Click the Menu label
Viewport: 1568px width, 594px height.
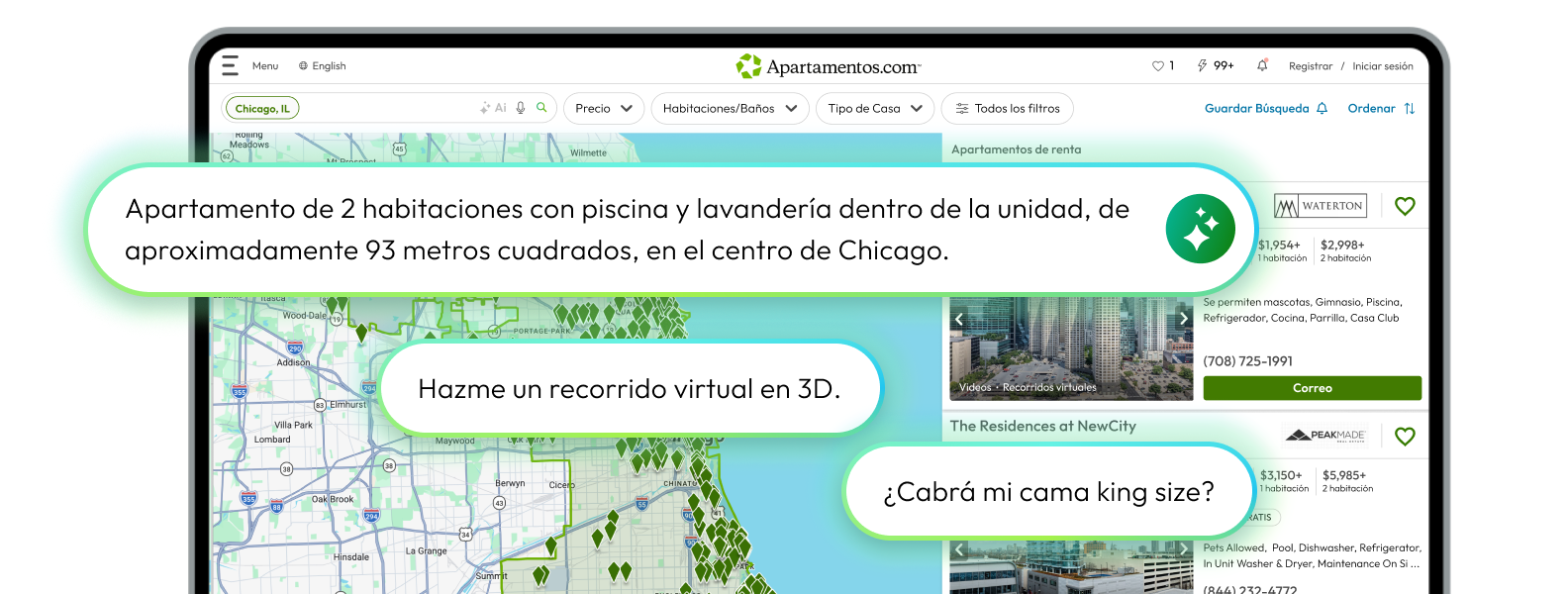coord(265,66)
